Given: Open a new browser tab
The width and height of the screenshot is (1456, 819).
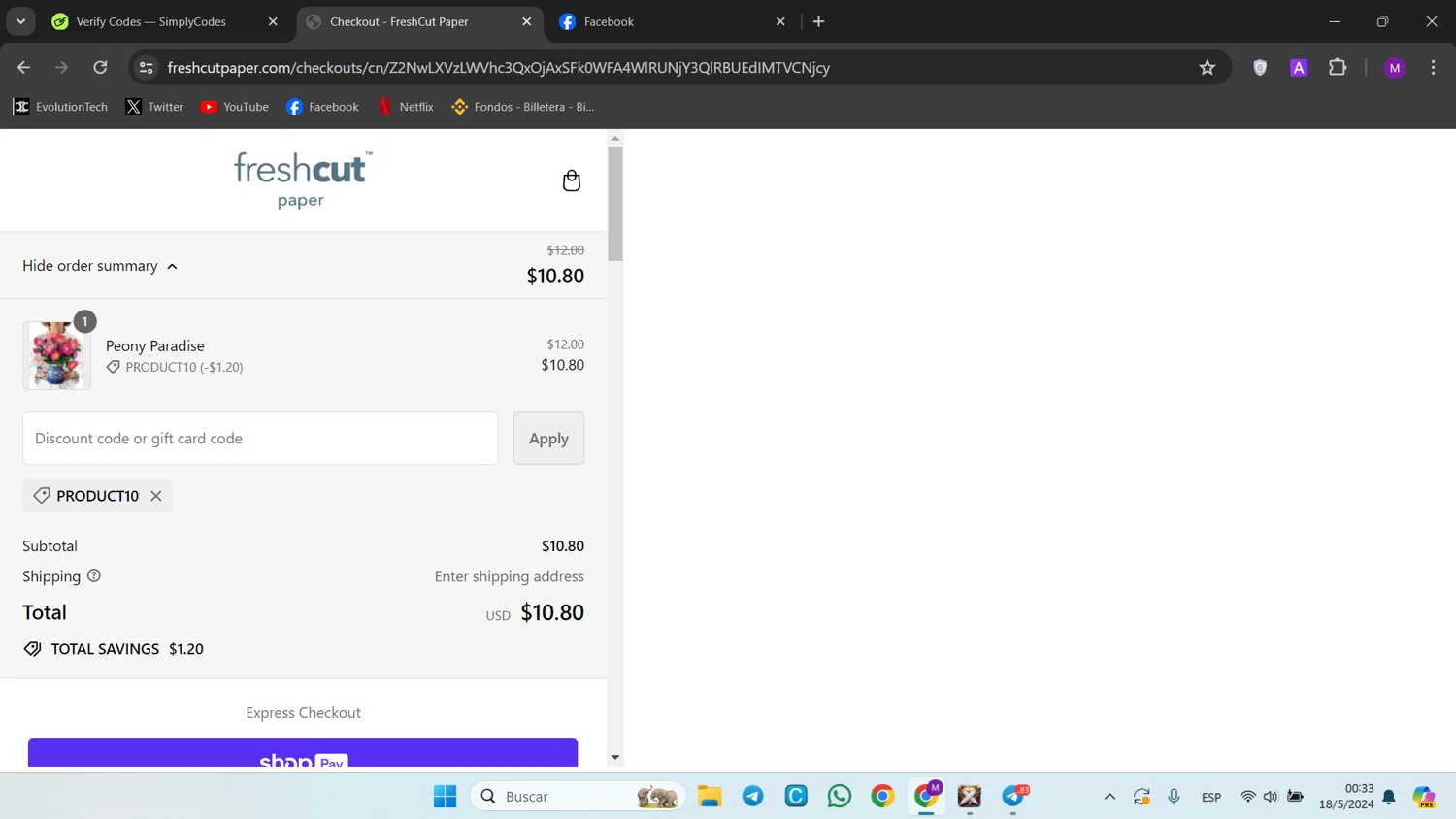Looking at the screenshot, I should pyautogui.click(x=819, y=21).
